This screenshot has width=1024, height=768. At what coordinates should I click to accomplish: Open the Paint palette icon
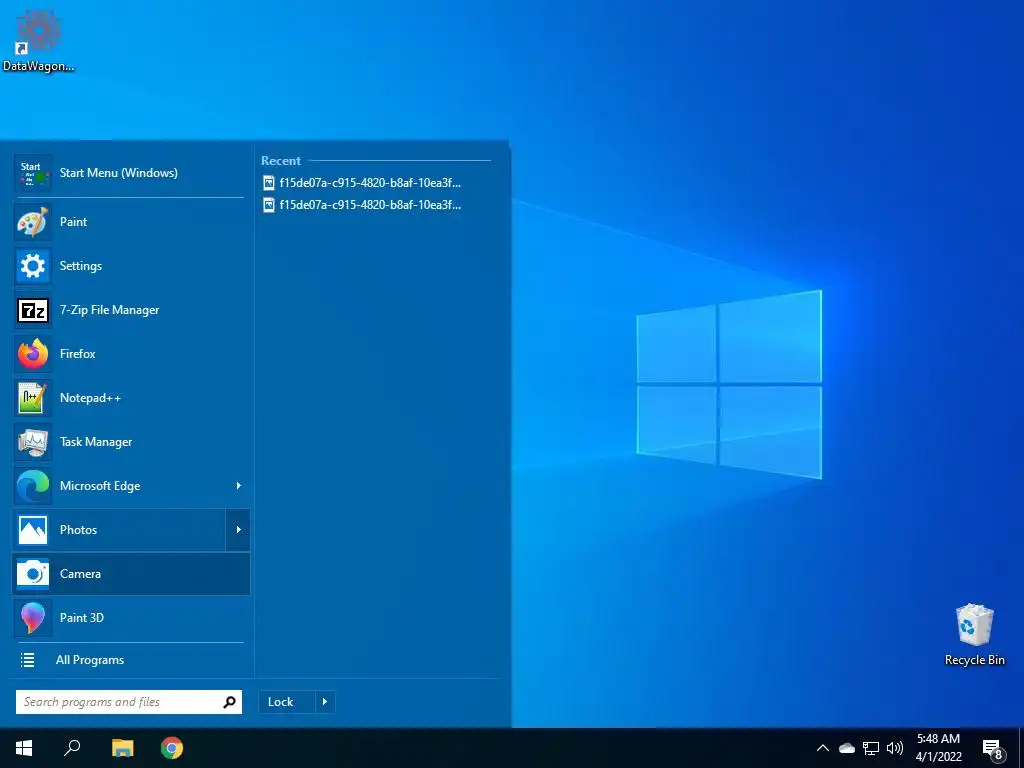33,222
